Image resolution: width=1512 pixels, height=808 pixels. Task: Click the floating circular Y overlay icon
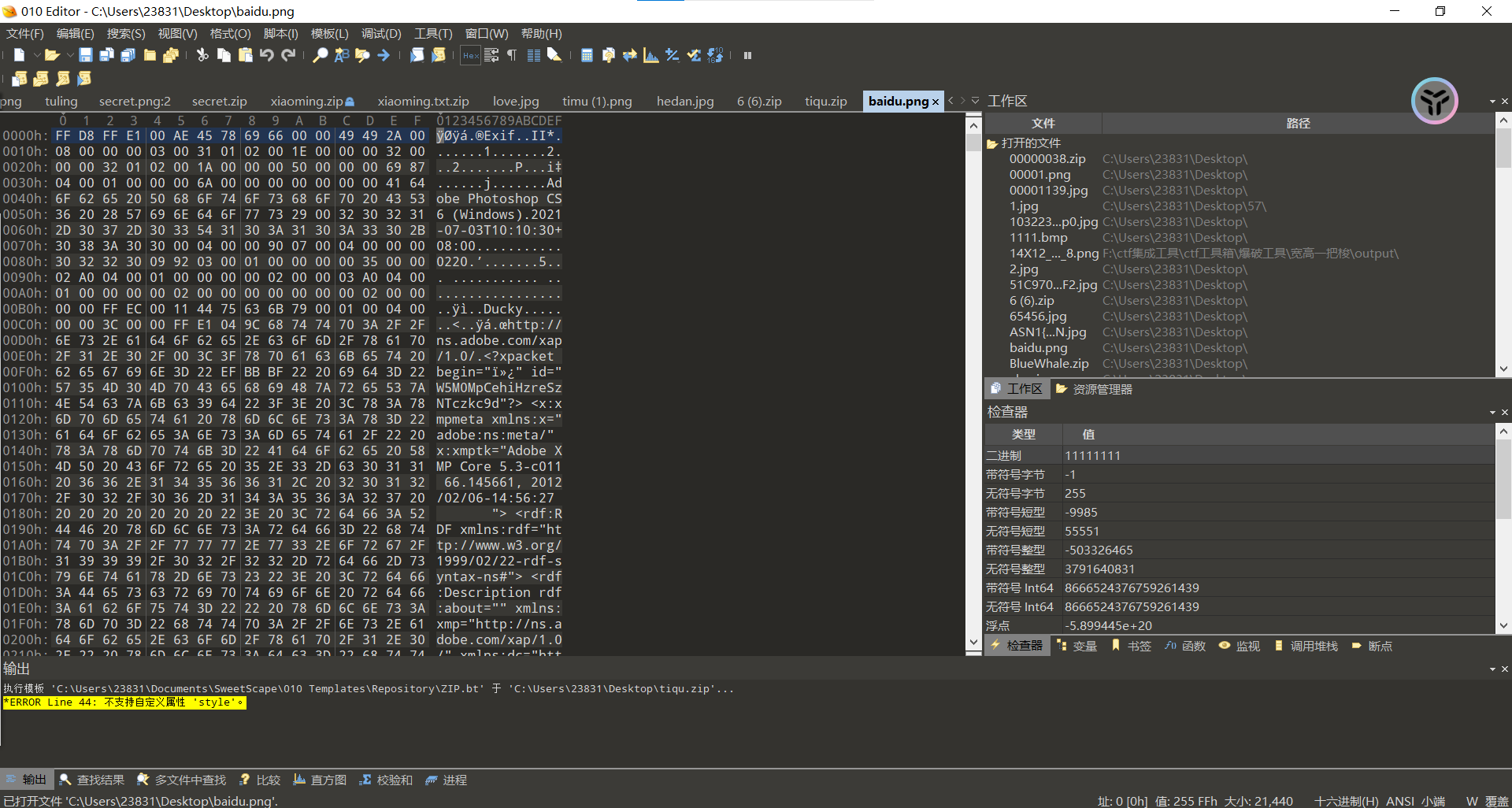1434,101
